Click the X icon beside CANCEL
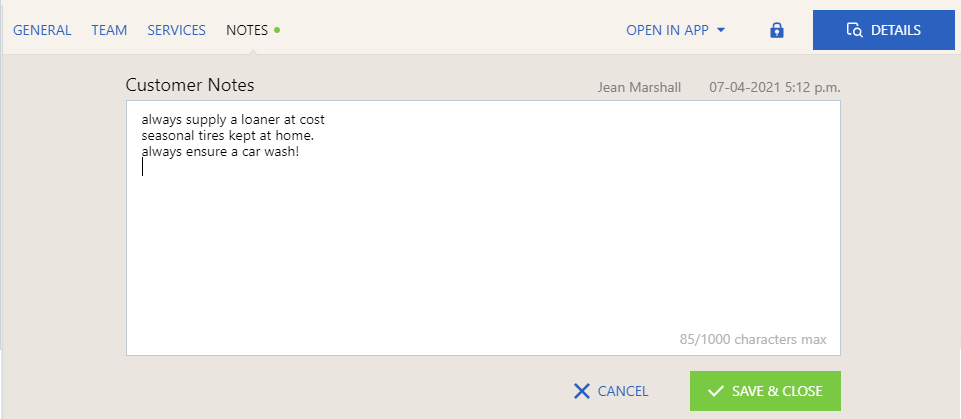The width and height of the screenshot is (961, 419). (582, 391)
